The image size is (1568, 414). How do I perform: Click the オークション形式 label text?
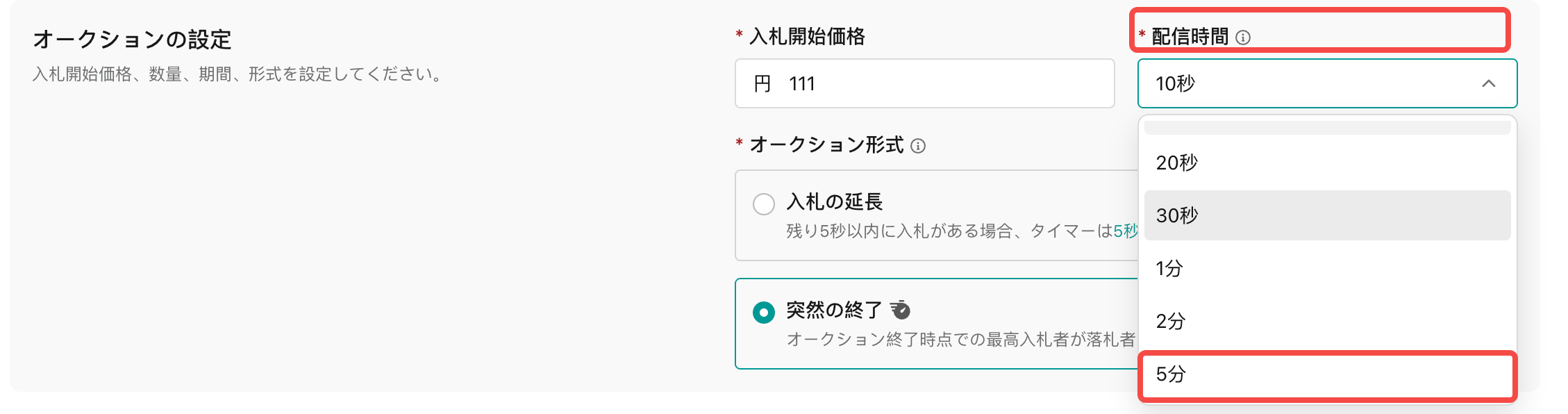pos(826,144)
